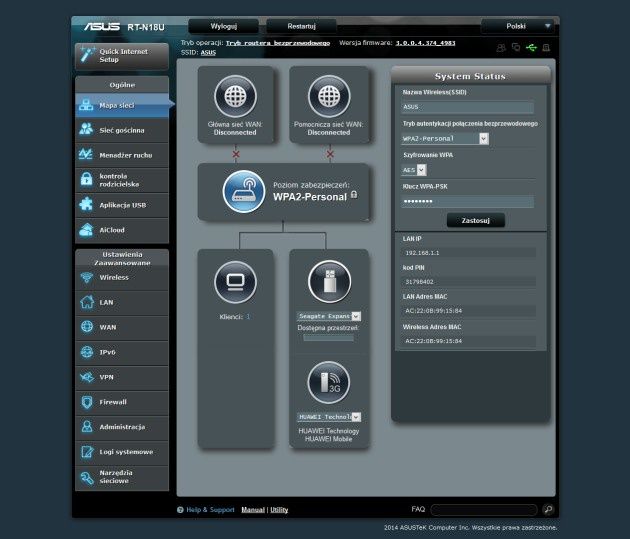The width and height of the screenshot is (630, 539).
Task: Click the WPA-PSK key field
Action: pyautogui.click(x=467, y=201)
